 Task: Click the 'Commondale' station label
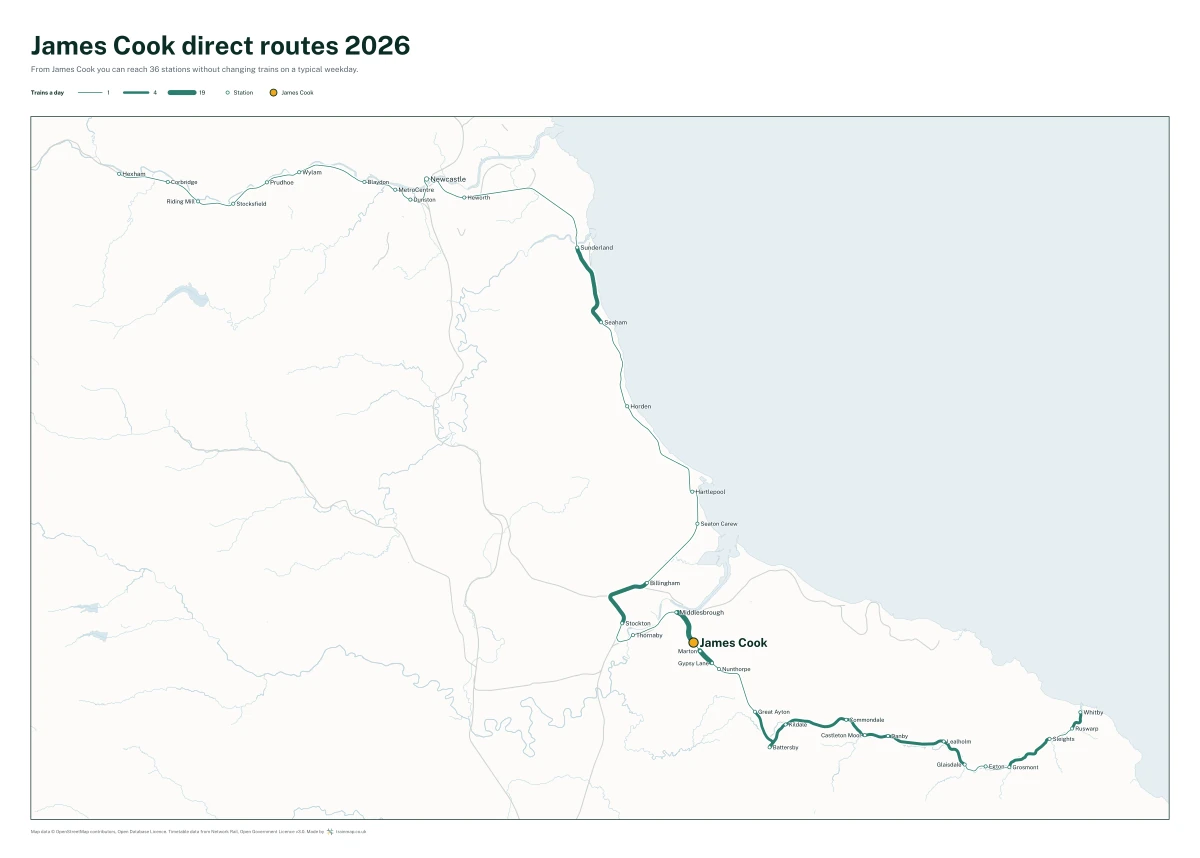click(867, 720)
